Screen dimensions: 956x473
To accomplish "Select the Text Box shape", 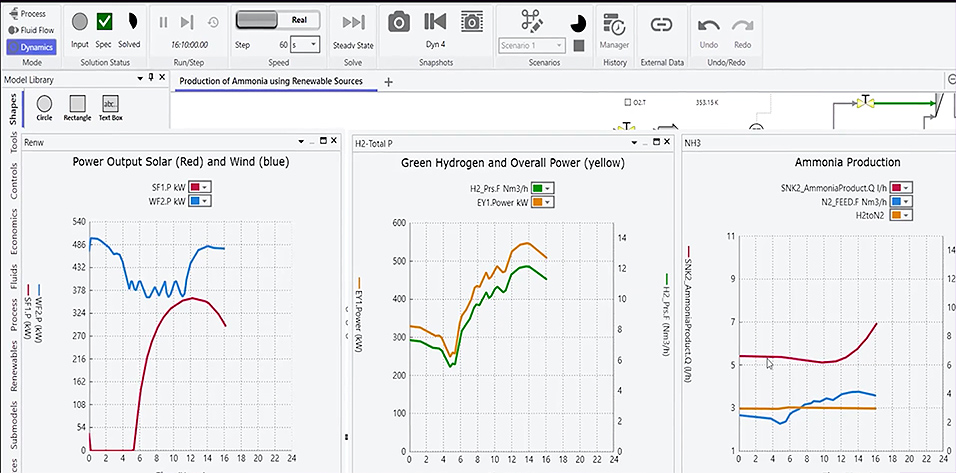I will click(x=111, y=108).
